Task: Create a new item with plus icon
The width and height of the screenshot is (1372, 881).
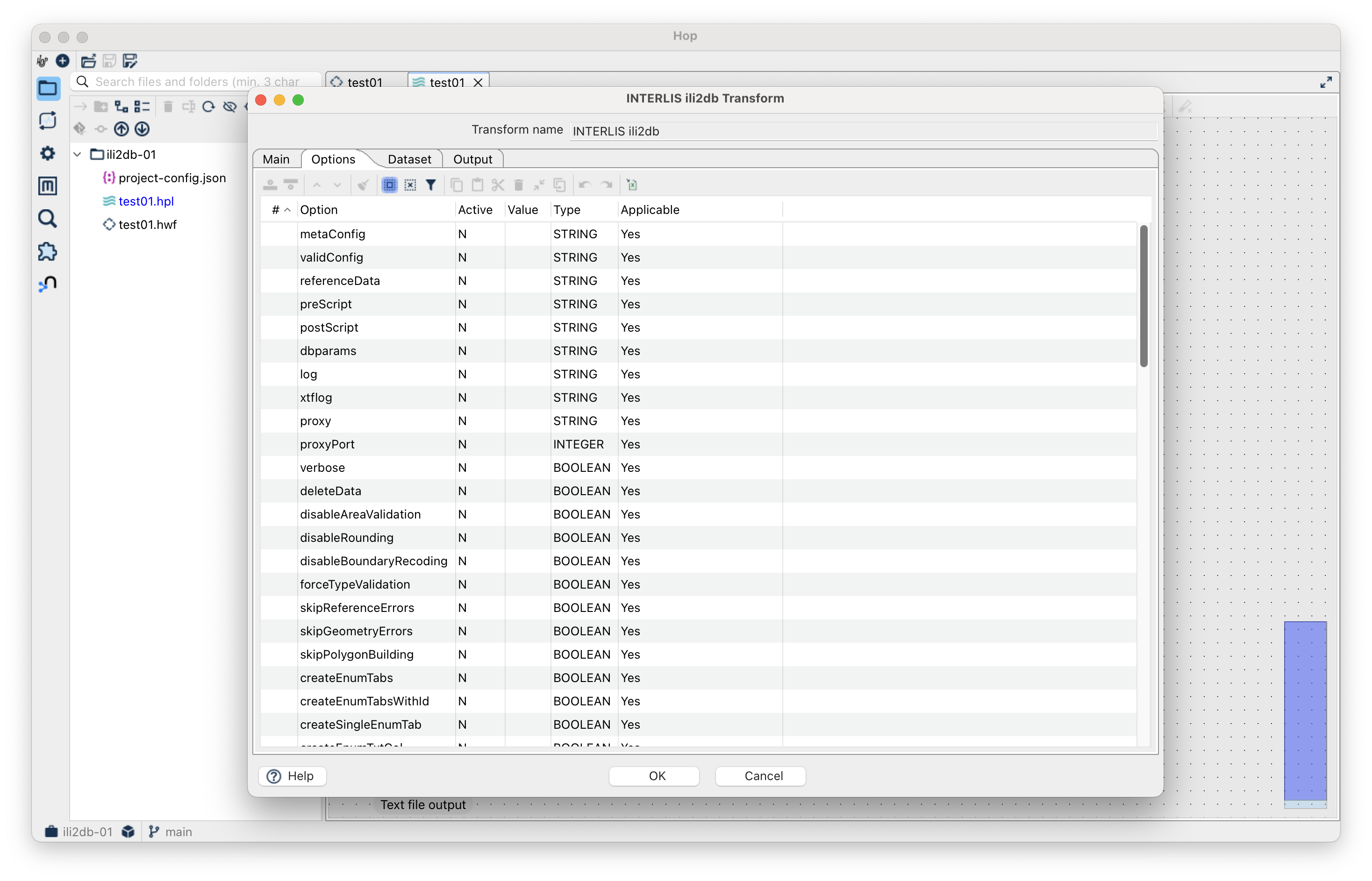Action: coord(62,61)
